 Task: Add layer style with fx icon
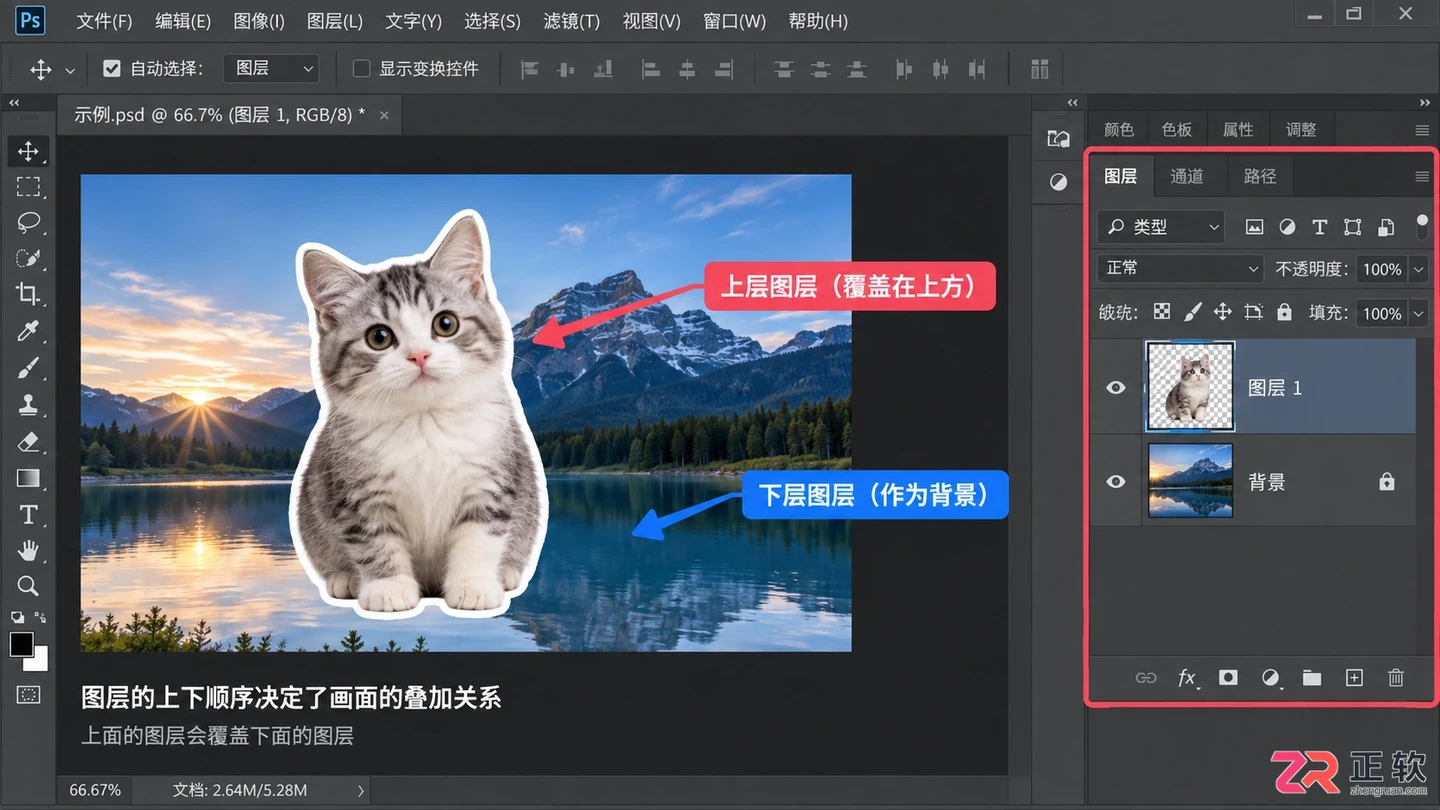tap(1187, 678)
